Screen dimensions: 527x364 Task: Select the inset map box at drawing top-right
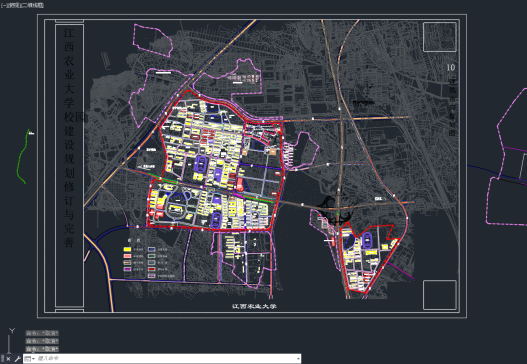440,37
